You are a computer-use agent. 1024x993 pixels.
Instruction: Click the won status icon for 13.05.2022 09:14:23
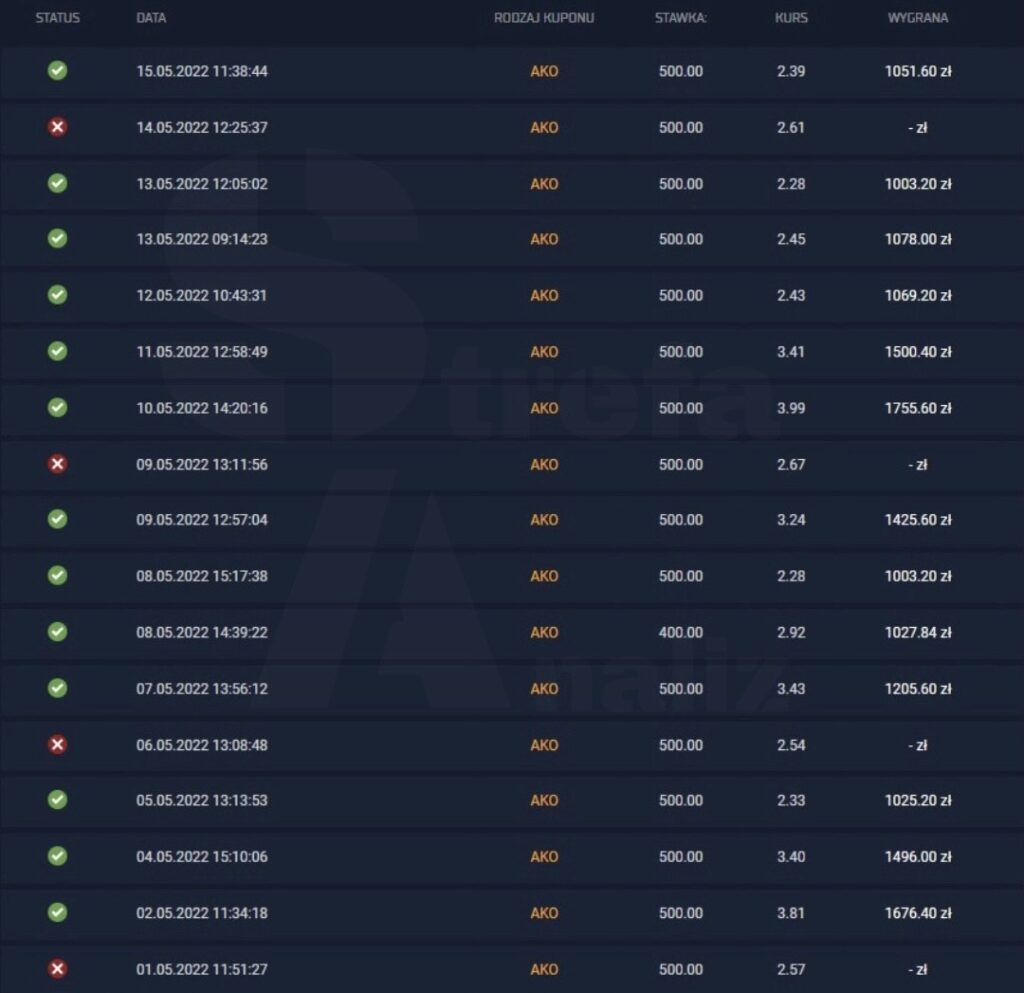pos(57,238)
